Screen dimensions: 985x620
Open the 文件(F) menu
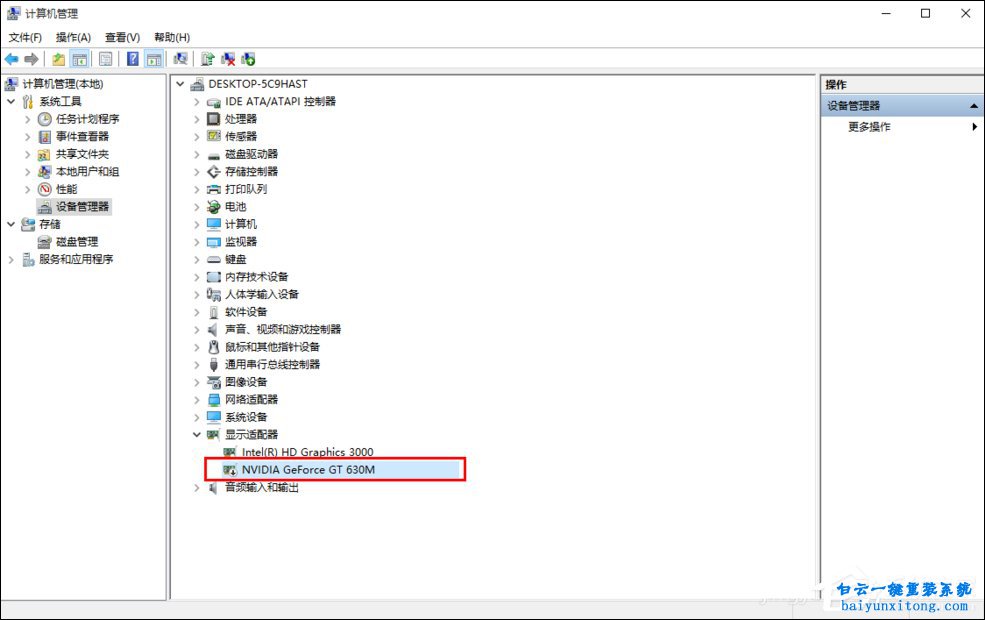25,37
